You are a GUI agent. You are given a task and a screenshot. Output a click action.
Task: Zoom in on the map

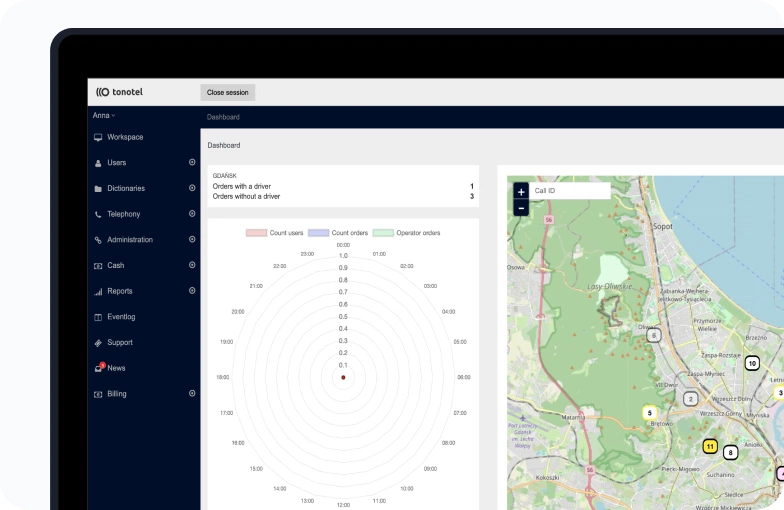(x=520, y=191)
